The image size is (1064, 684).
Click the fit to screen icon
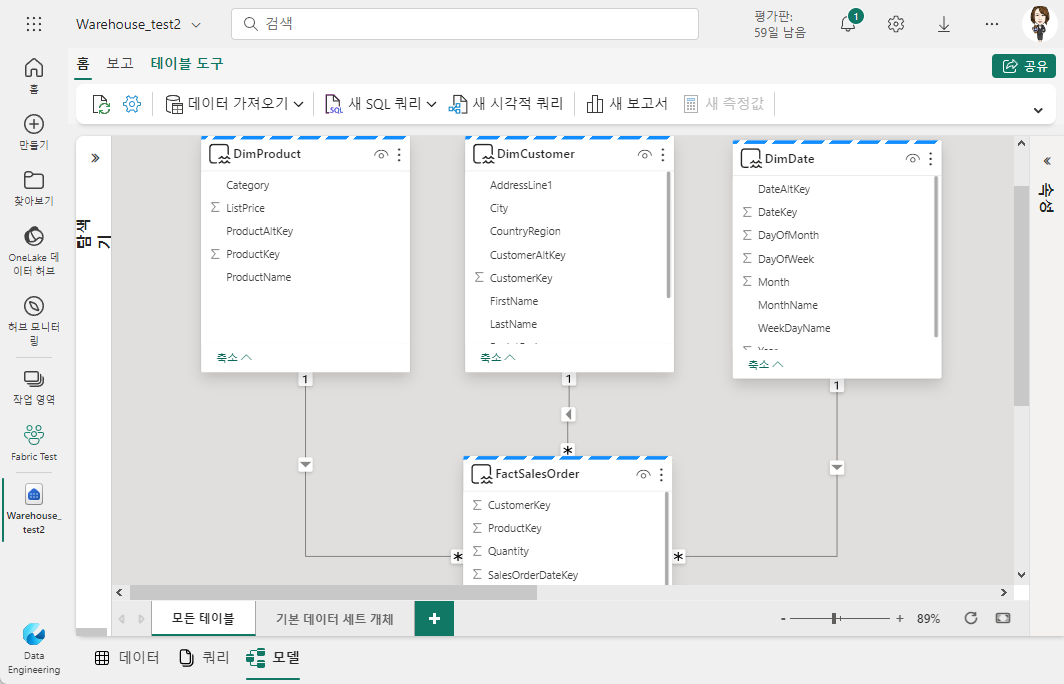coord(1003,618)
